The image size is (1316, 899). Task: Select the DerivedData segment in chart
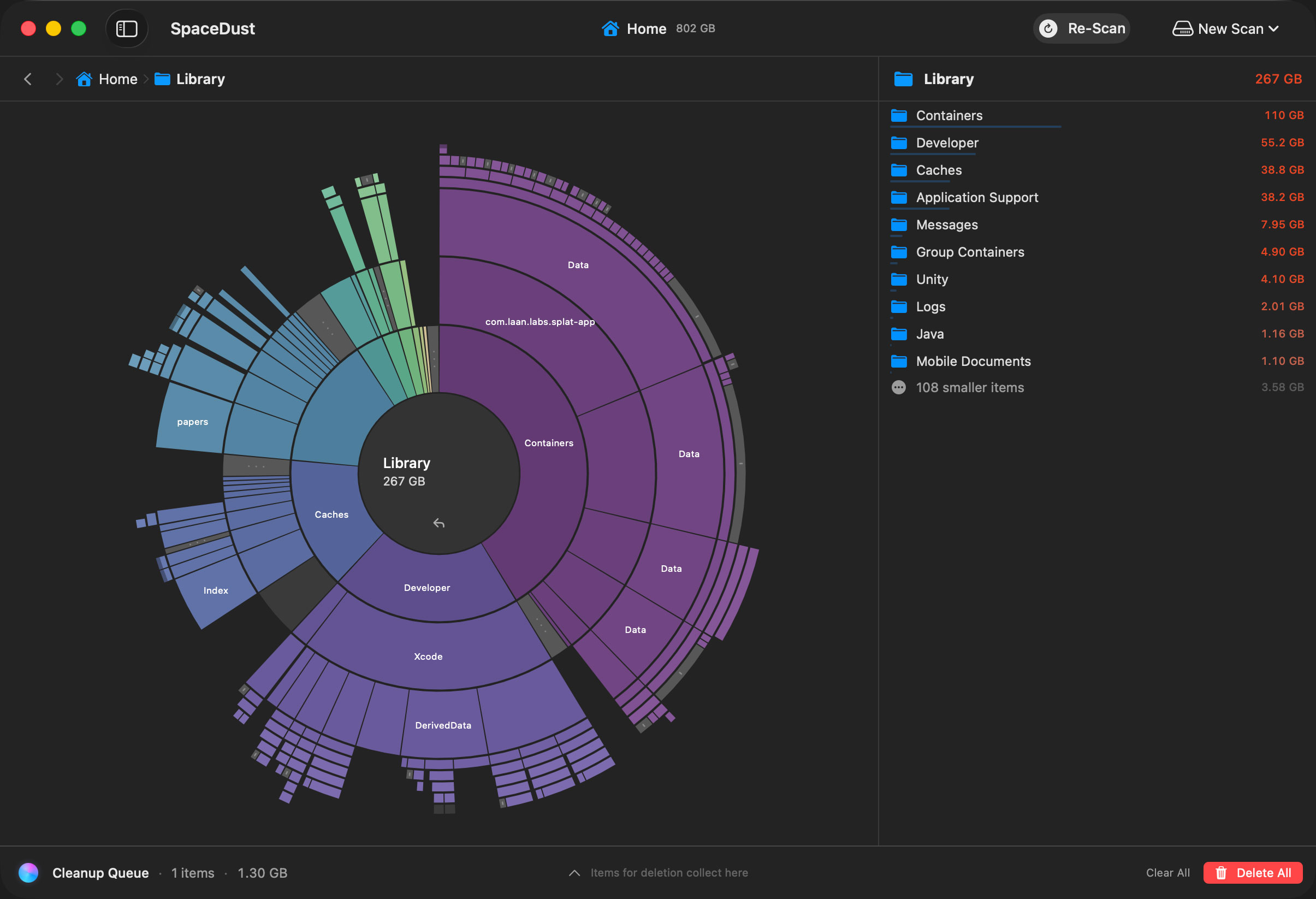point(444,725)
